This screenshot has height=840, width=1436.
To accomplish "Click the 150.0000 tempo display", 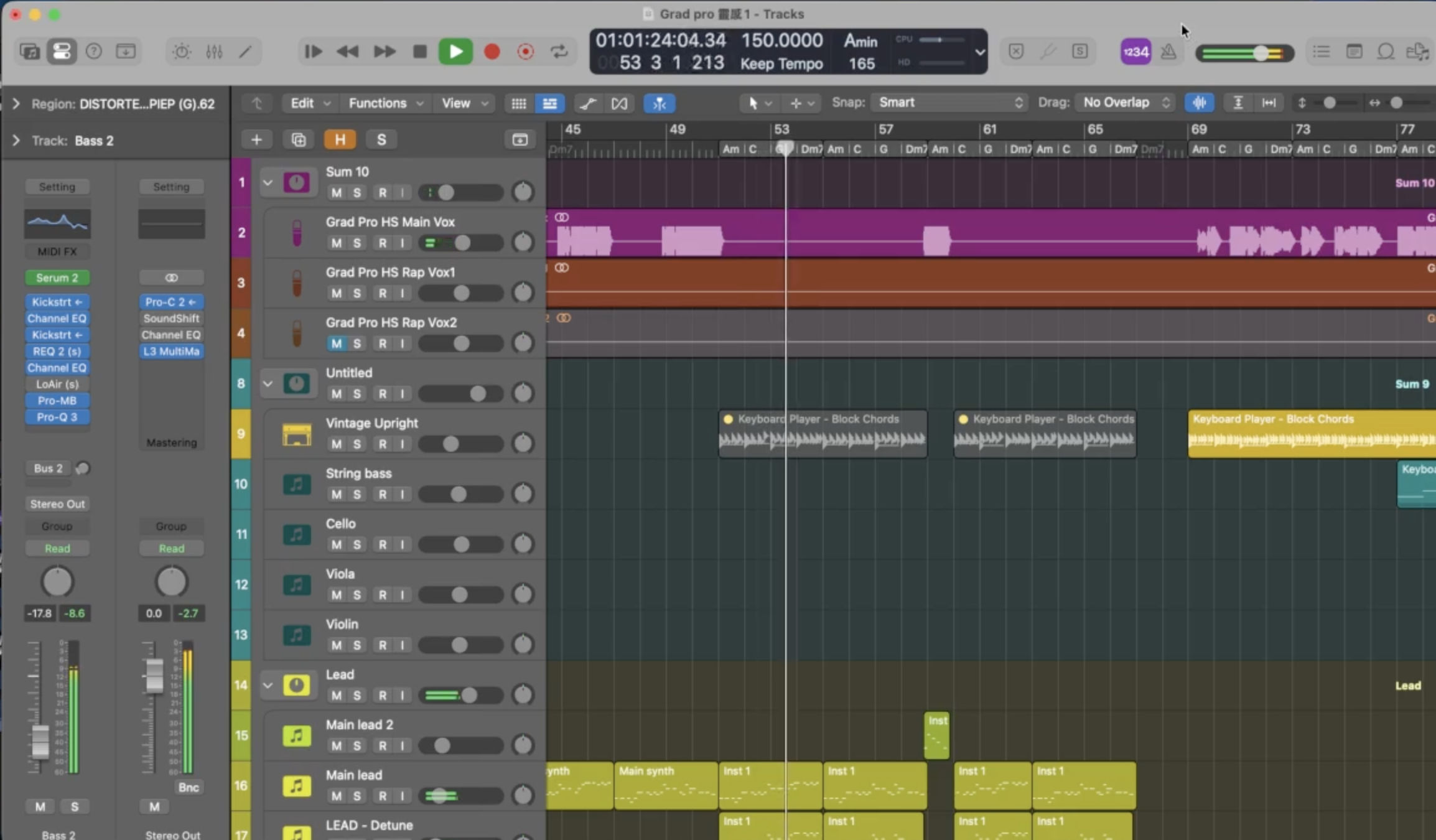I will (x=781, y=40).
